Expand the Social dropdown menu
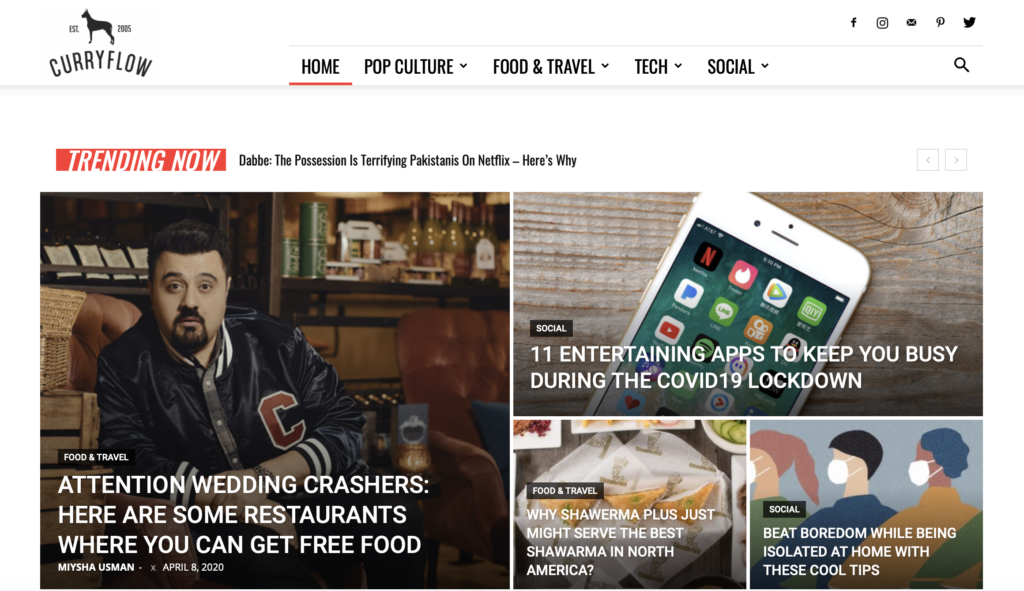This screenshot has height=591, width=1024. pyautogui.click(x=738, y=67)
